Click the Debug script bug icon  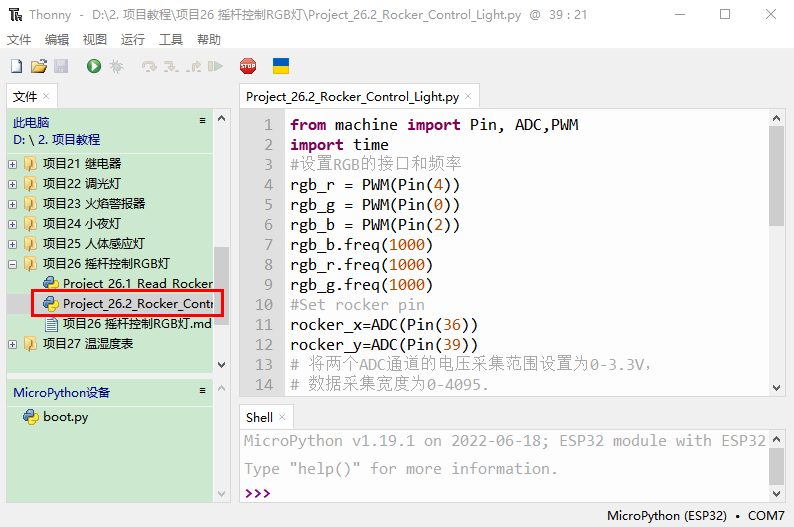pos(117,66)
